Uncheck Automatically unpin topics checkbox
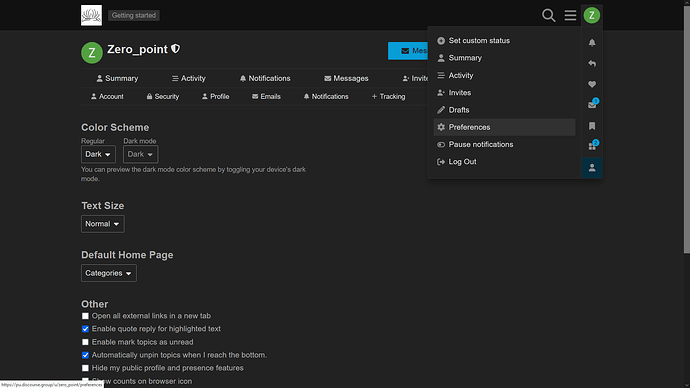The width and height of the screenshot is (690, 388). tap(85, 355)
